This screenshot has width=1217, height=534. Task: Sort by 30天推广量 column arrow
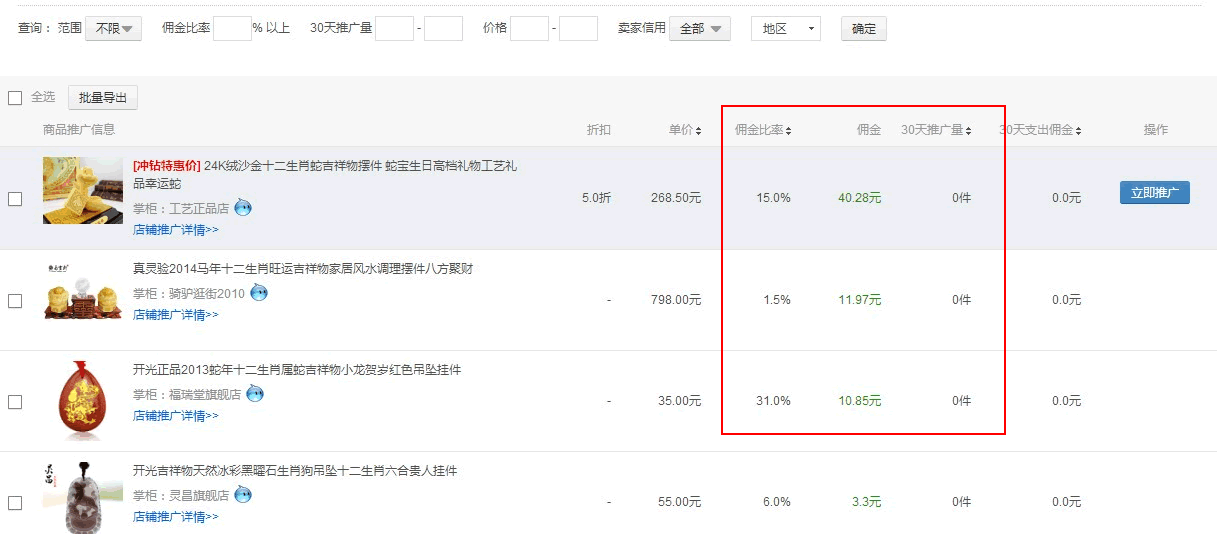click(x=968, y=130)
